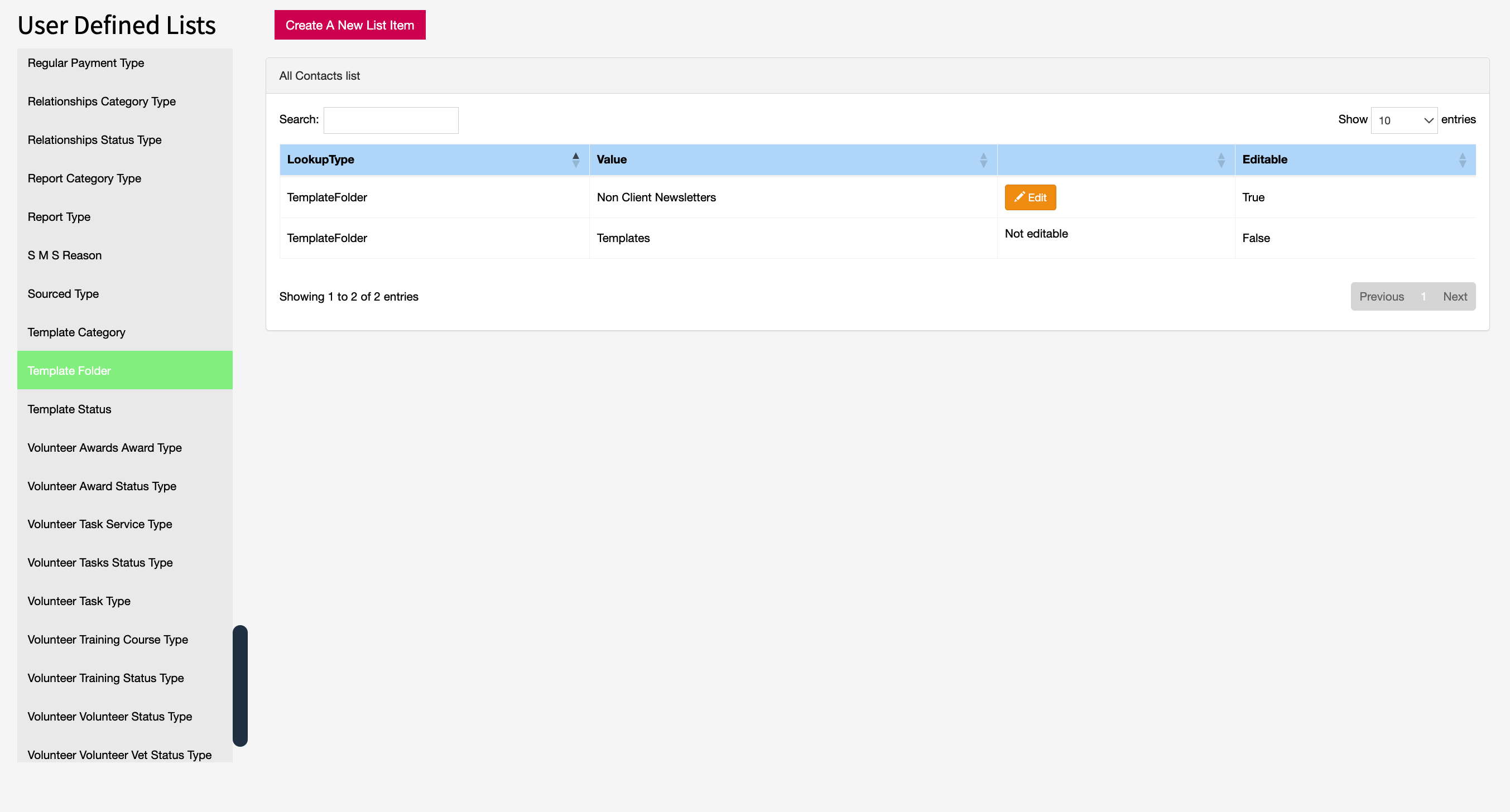Click the User Defined Lists page title
The width and height of the screenshot is (1510, 812).
[116, 25]
